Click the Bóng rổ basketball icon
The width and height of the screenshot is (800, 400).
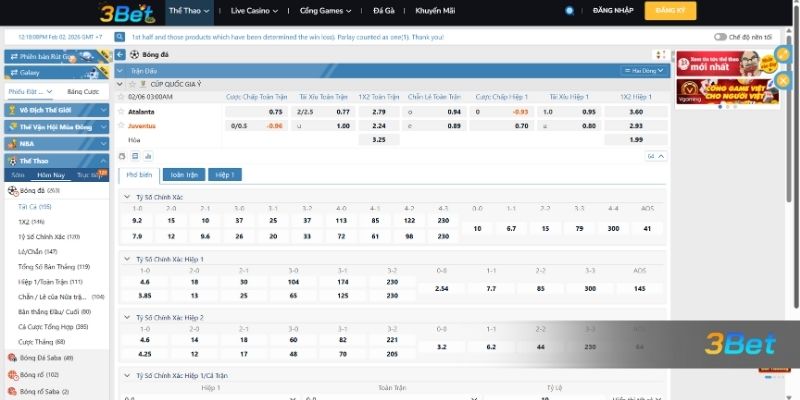(x=13, y=375)
